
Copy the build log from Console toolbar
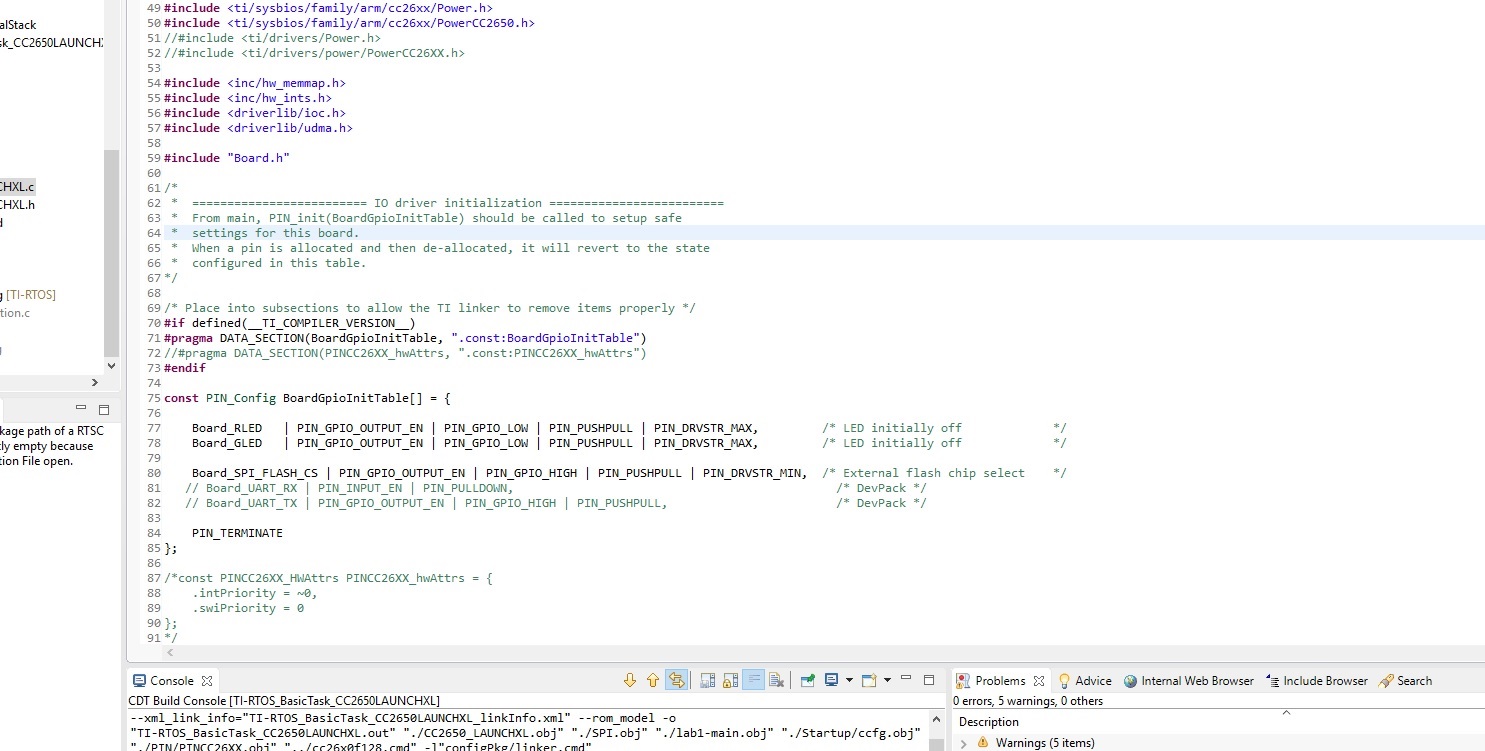708,680
